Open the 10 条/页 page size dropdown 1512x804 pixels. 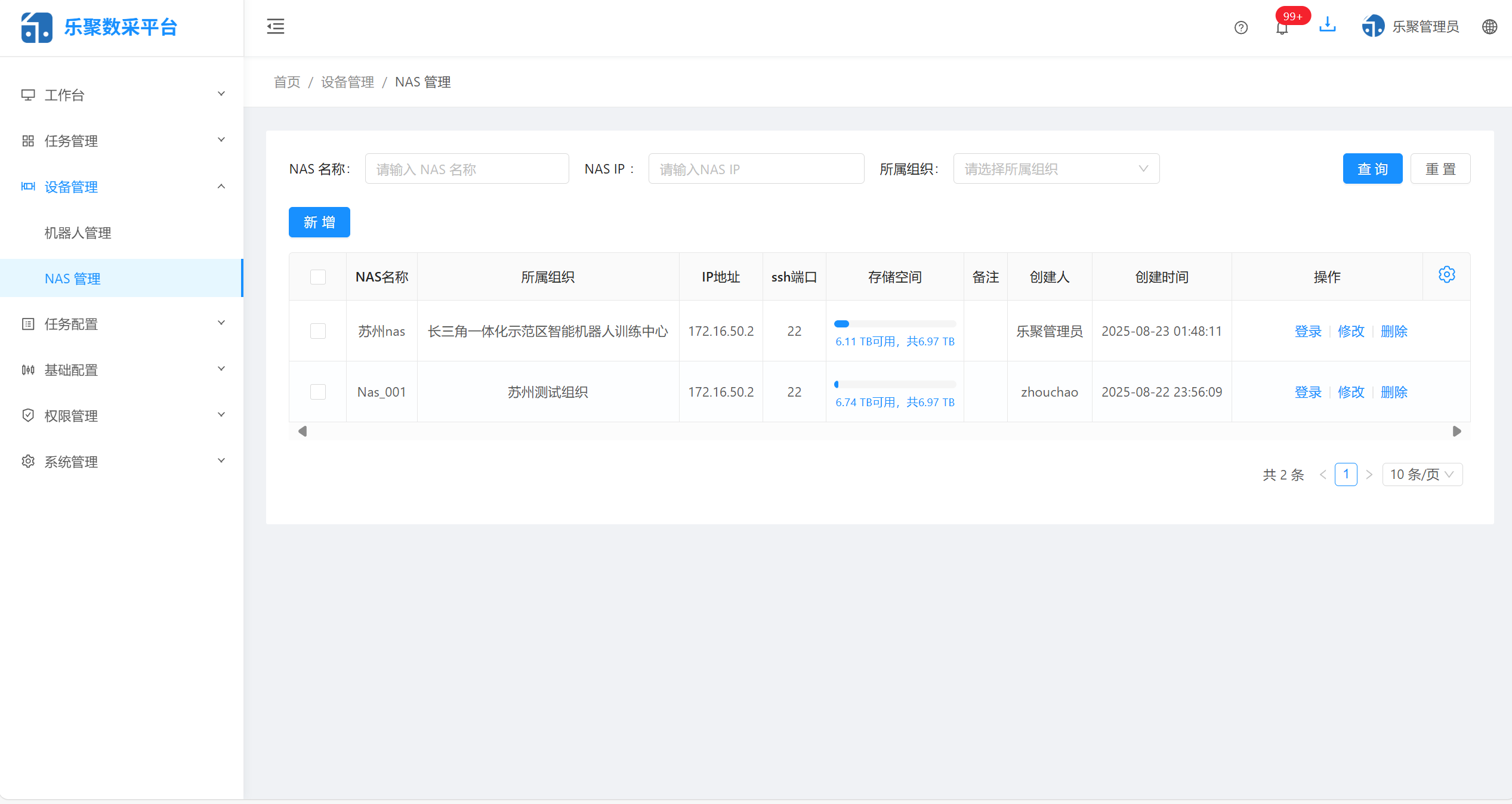1422,474
